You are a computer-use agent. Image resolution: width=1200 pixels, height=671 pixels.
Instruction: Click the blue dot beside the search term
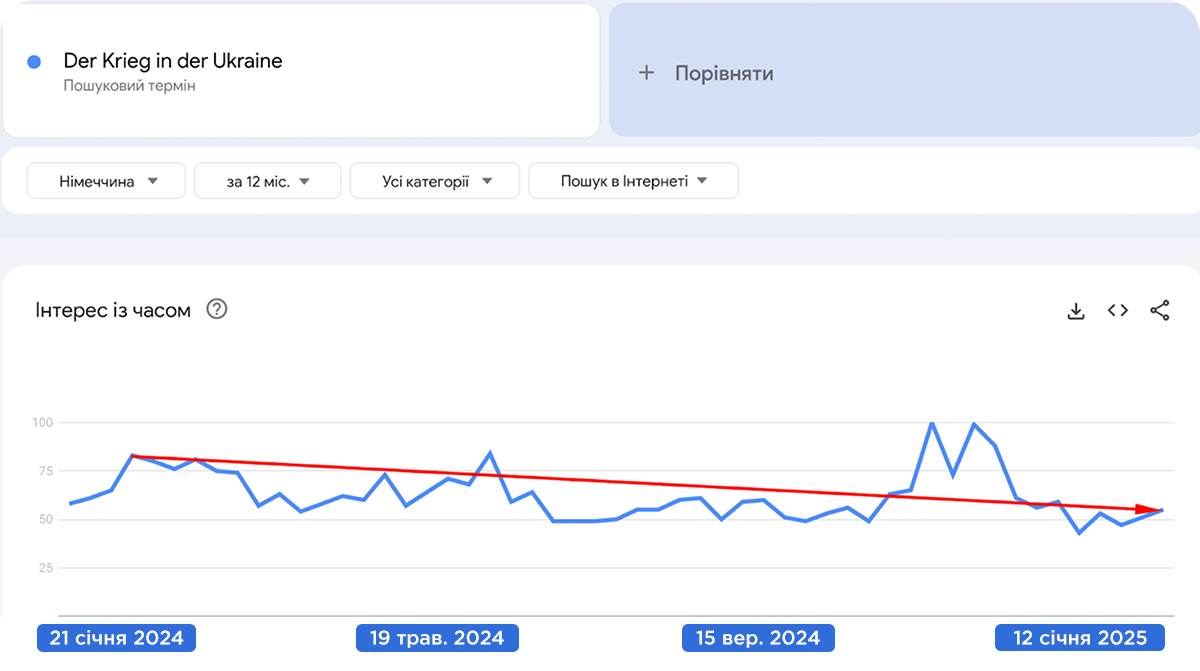tap(34, 62)
